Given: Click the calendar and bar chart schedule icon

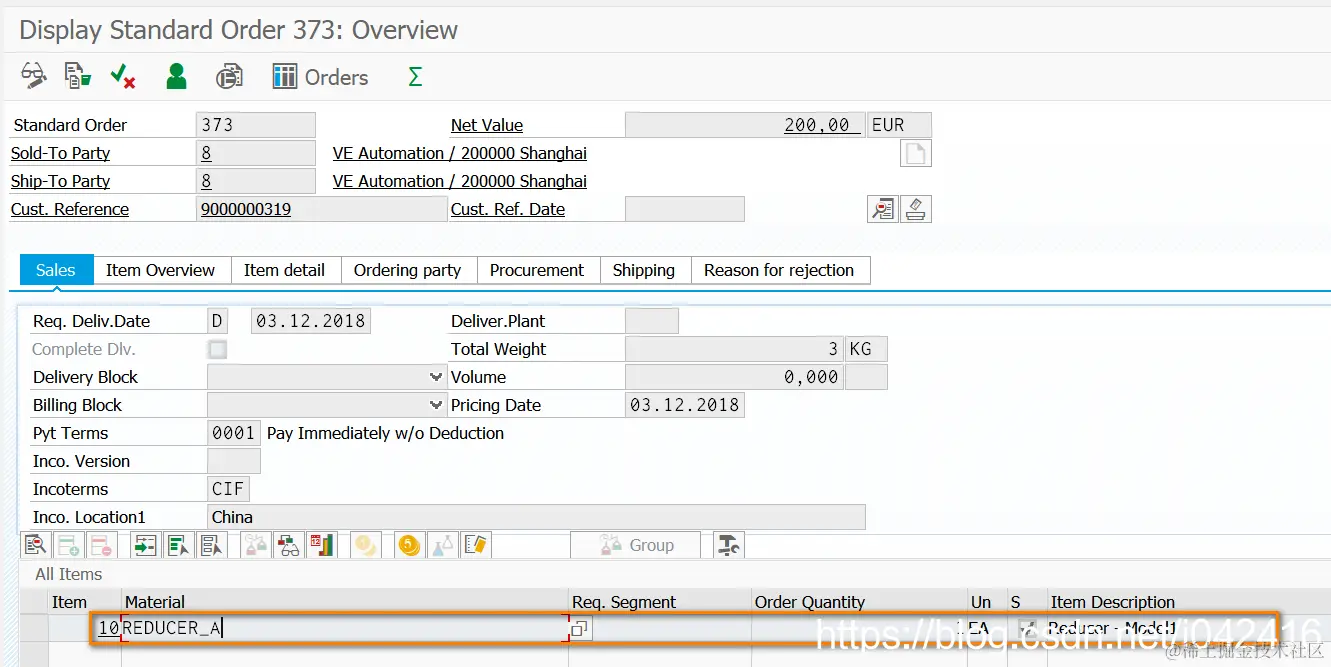Looking at the screenshot, I should 322,545.
